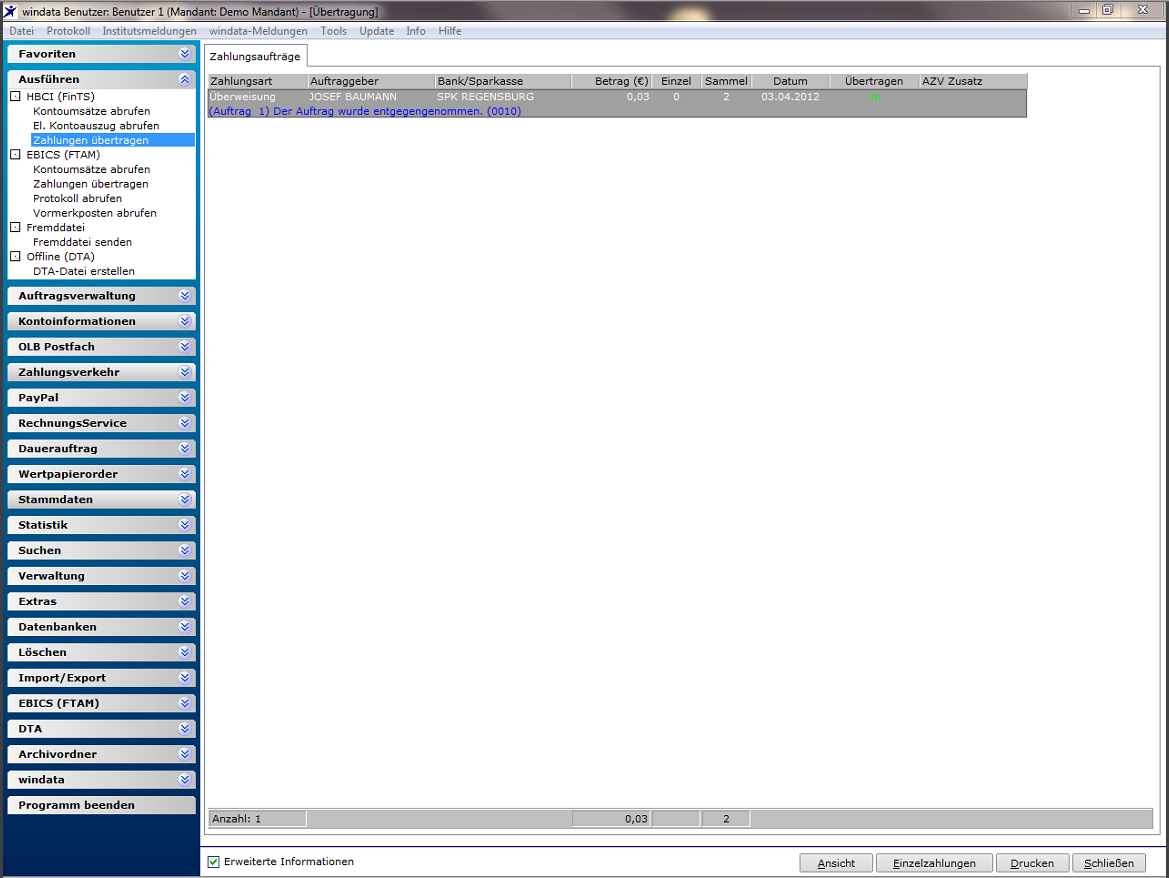Expand the OLB Postfach section chevron
The width and height of the screenshot is (1169, 878).
(185, 347)
